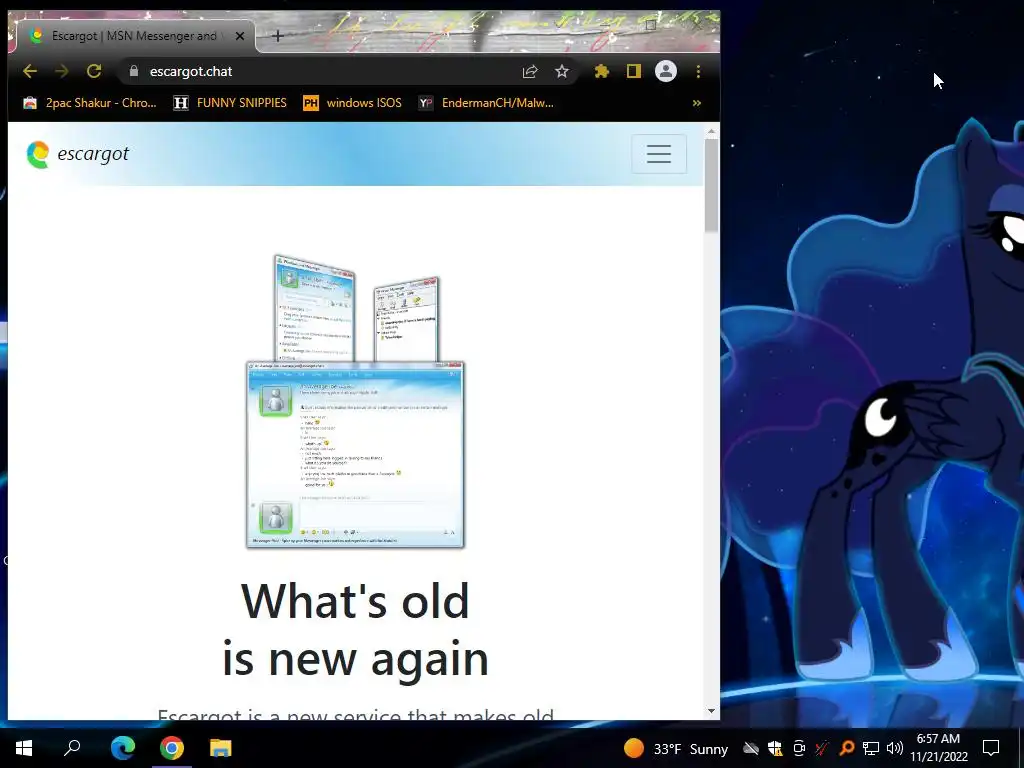Open the volume speaker tray icon
The width and height of the screenshot is (1024, 768).
pos(895,748)
